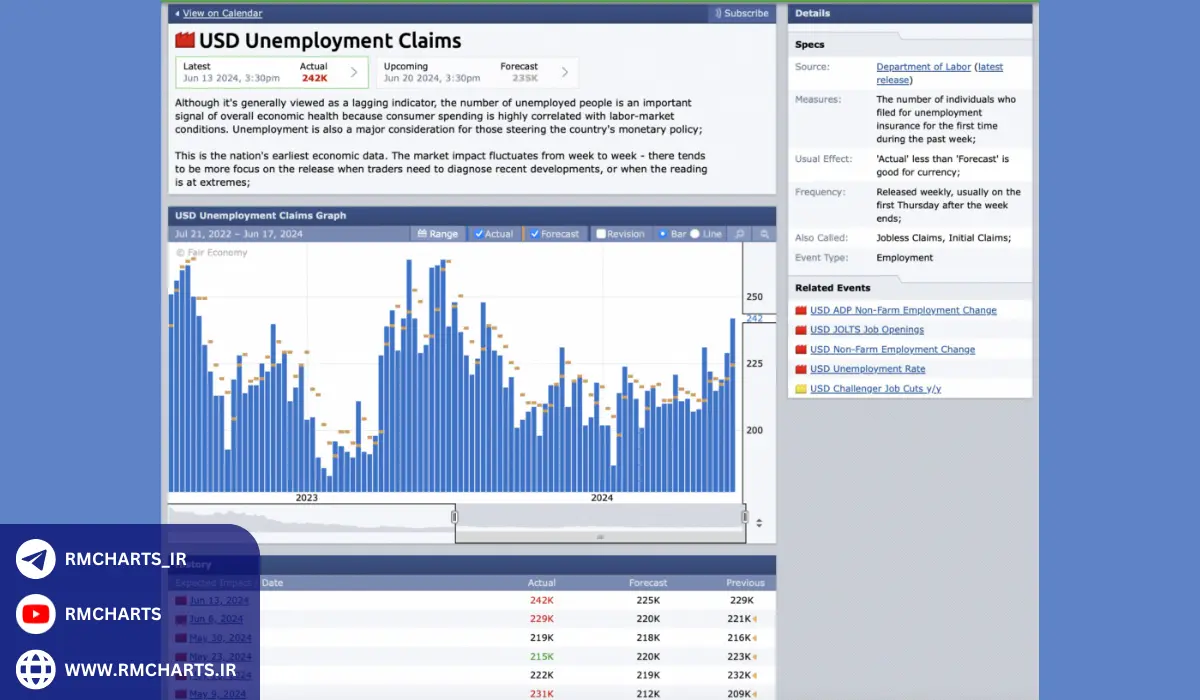Screen dimensions: 1200x700
Task: Click the Subscribe bell icon
Action: (717, 14)
